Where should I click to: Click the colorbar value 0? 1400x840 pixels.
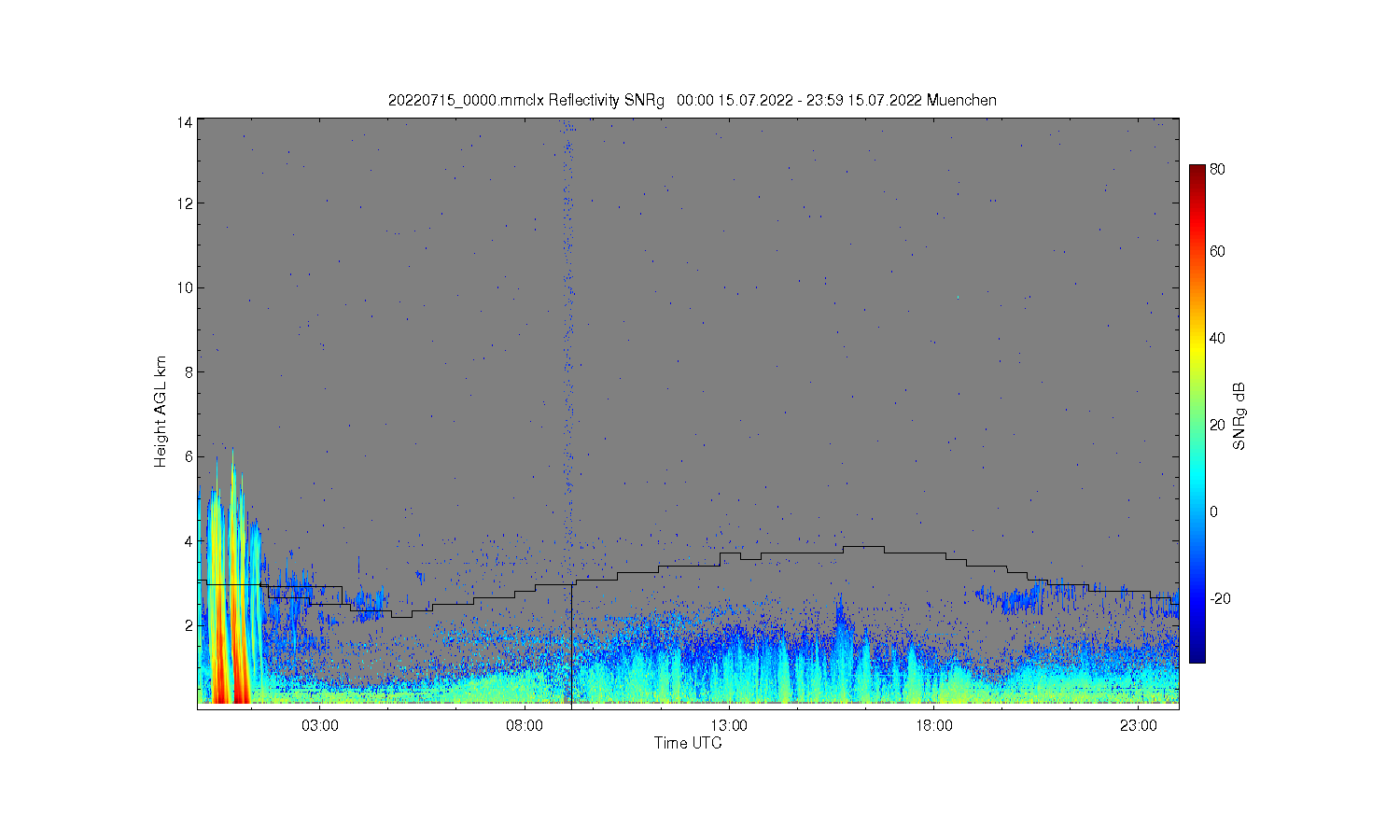(1213, 512)
